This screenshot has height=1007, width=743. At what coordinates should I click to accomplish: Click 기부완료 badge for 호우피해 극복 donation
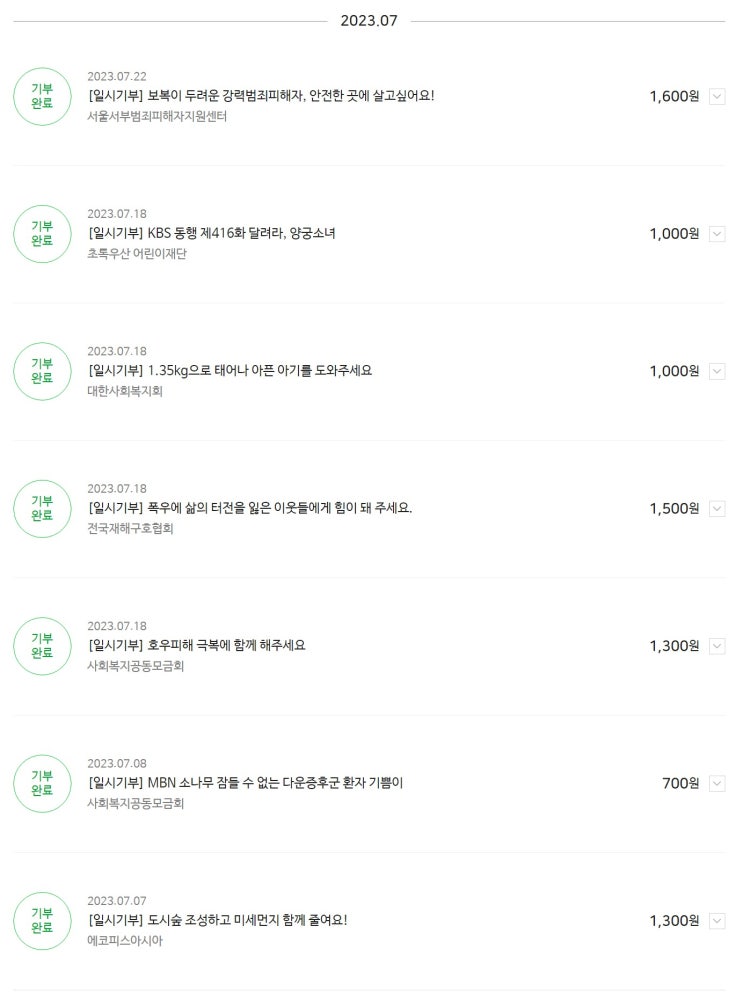[x=42, y=646]
